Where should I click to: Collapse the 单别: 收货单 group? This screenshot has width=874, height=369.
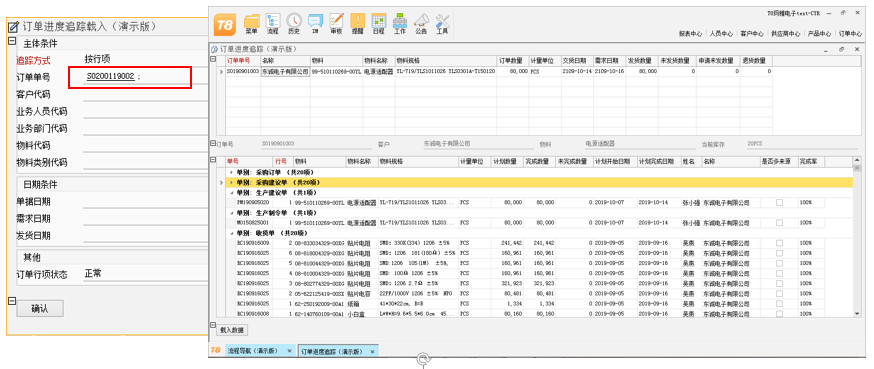coord(231,233)
